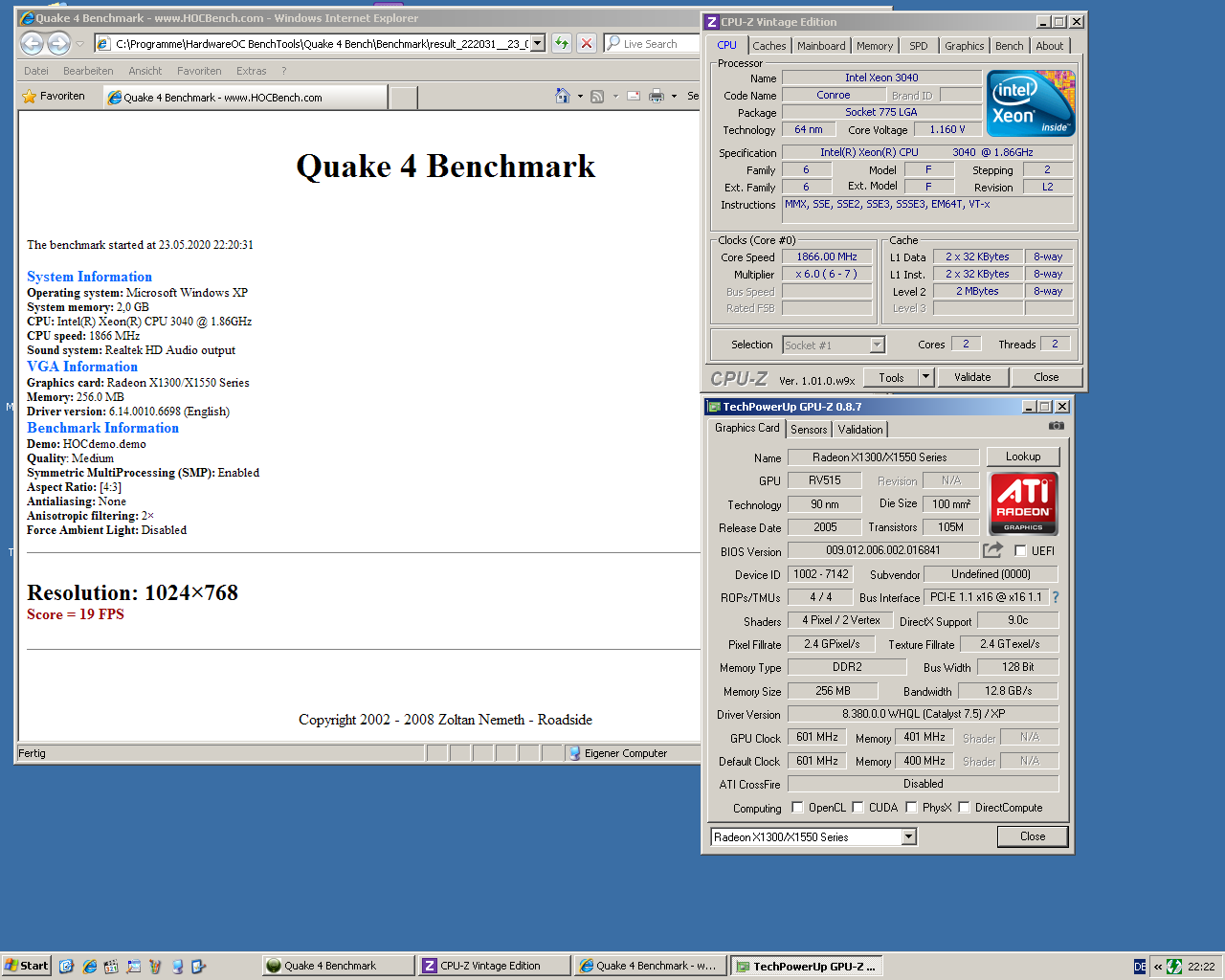Click the IE address bar path

coord(322,43)
